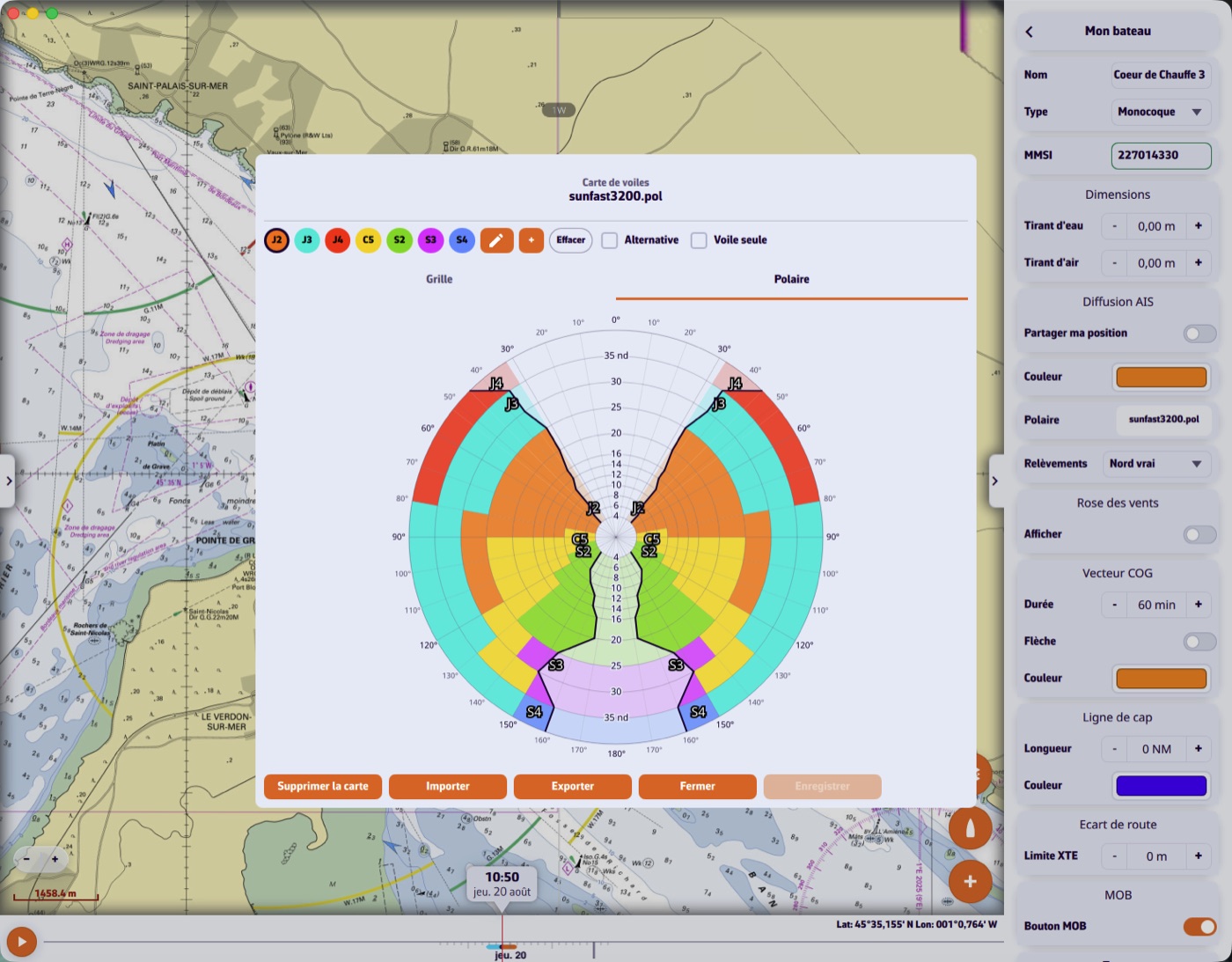Click the Nom field Coeur de Chauffe 3
1232x962 pixels.
pyautogui.click(x=1159, y=75)
